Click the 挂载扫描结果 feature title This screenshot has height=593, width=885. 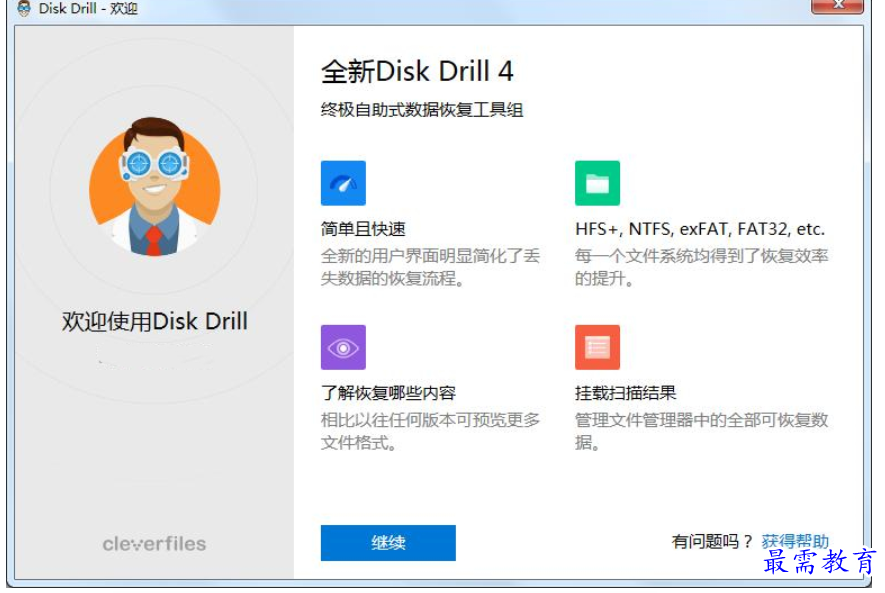[x=625, y=393]
